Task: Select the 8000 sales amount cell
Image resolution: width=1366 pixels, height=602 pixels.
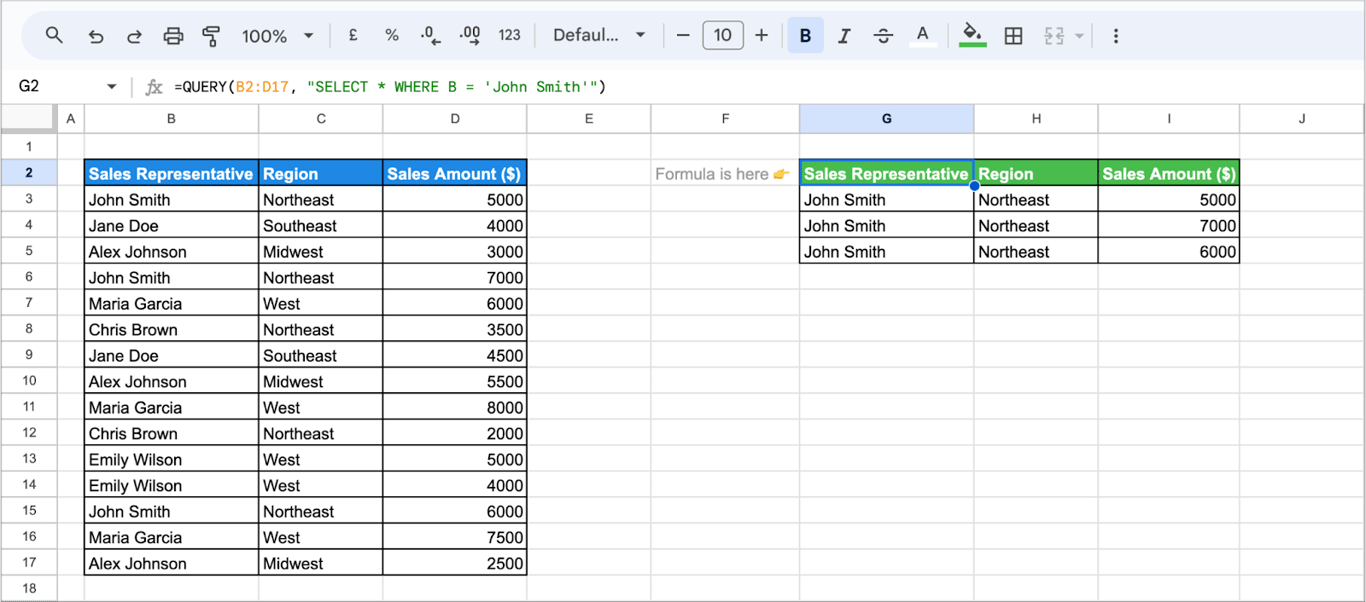Action: coord(455,407)
